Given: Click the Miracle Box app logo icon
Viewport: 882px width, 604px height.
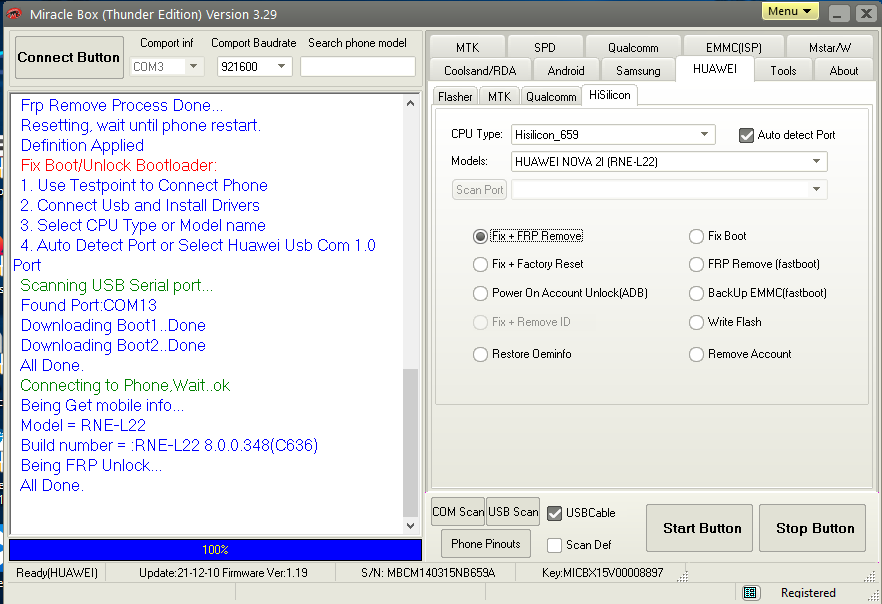Looking at the screenshot, I should click(x=14, y=14).
